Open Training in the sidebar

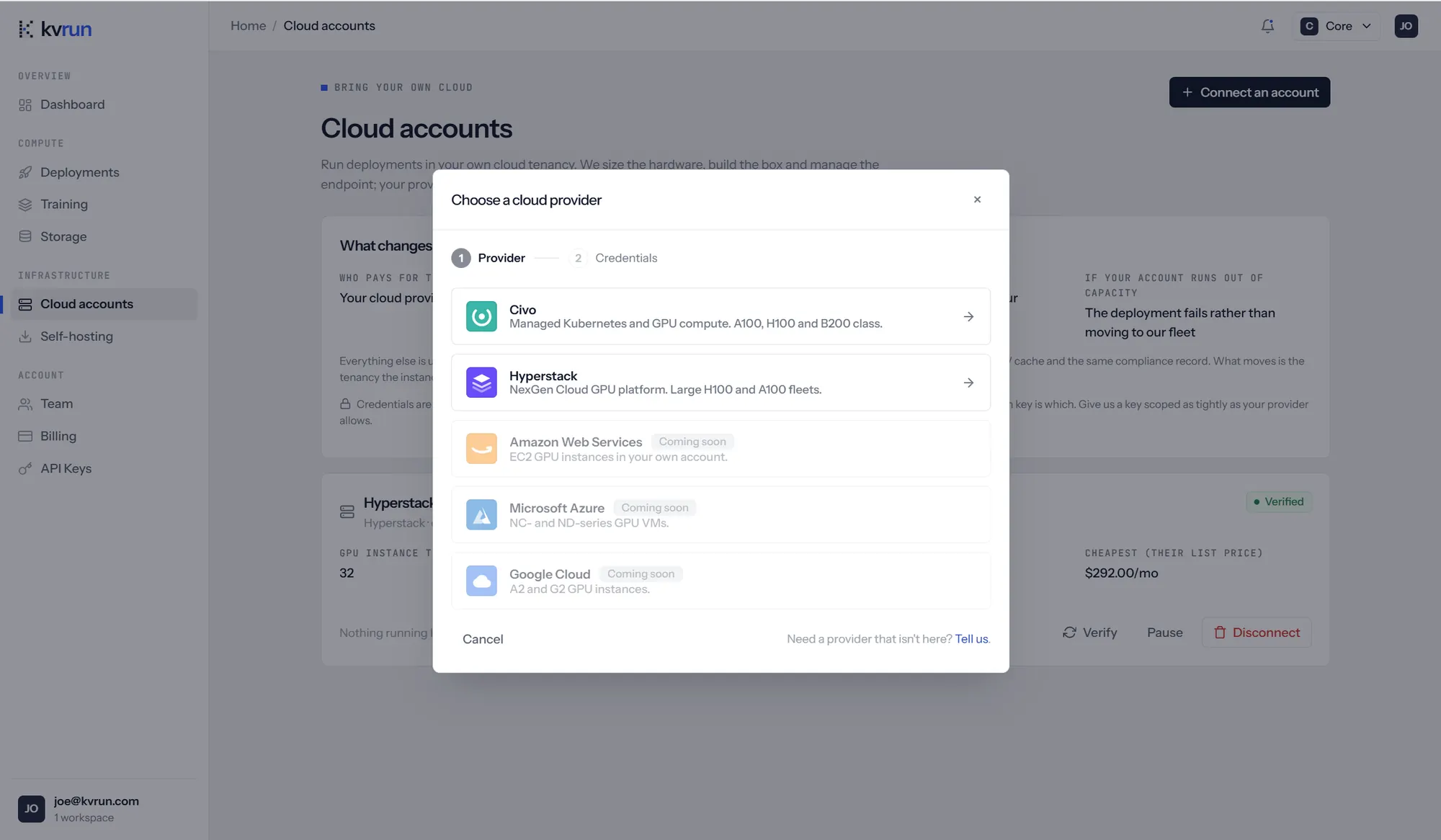[104, 205]
